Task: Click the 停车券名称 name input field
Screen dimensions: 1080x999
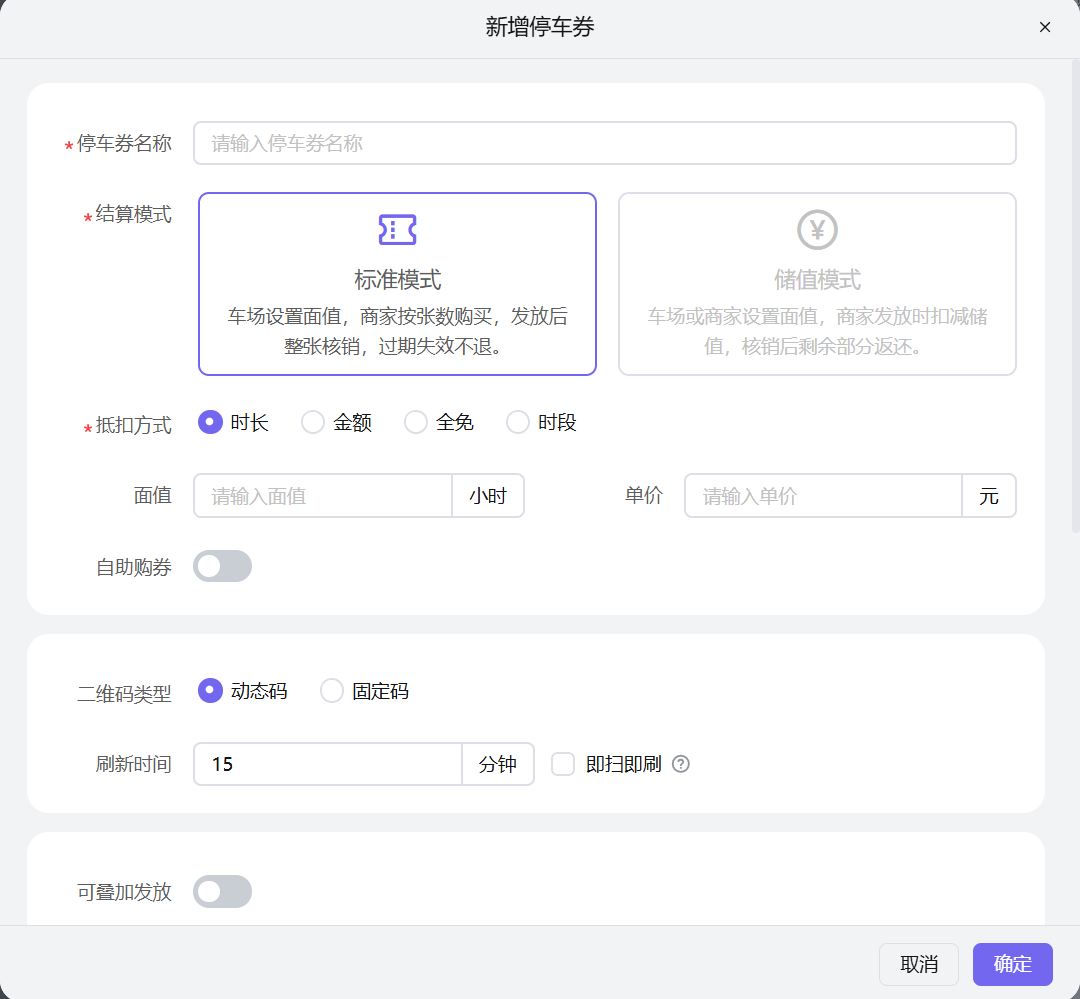Action: coord(605,143)
